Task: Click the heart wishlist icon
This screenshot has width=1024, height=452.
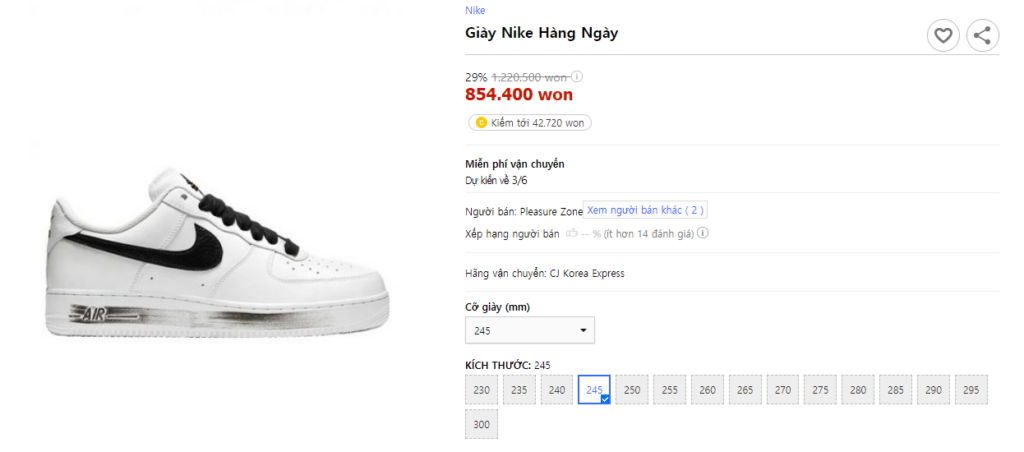Action: (x=942, y=37)
